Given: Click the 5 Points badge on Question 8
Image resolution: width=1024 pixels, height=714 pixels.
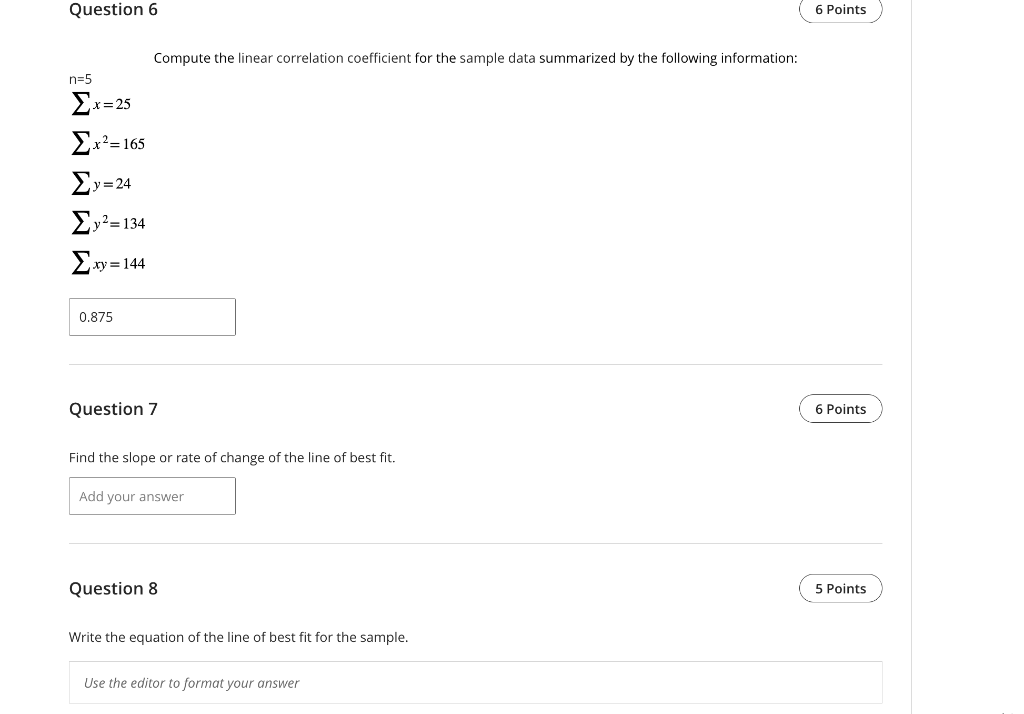Looking at the screenshot, I should [x=840, y=588].
